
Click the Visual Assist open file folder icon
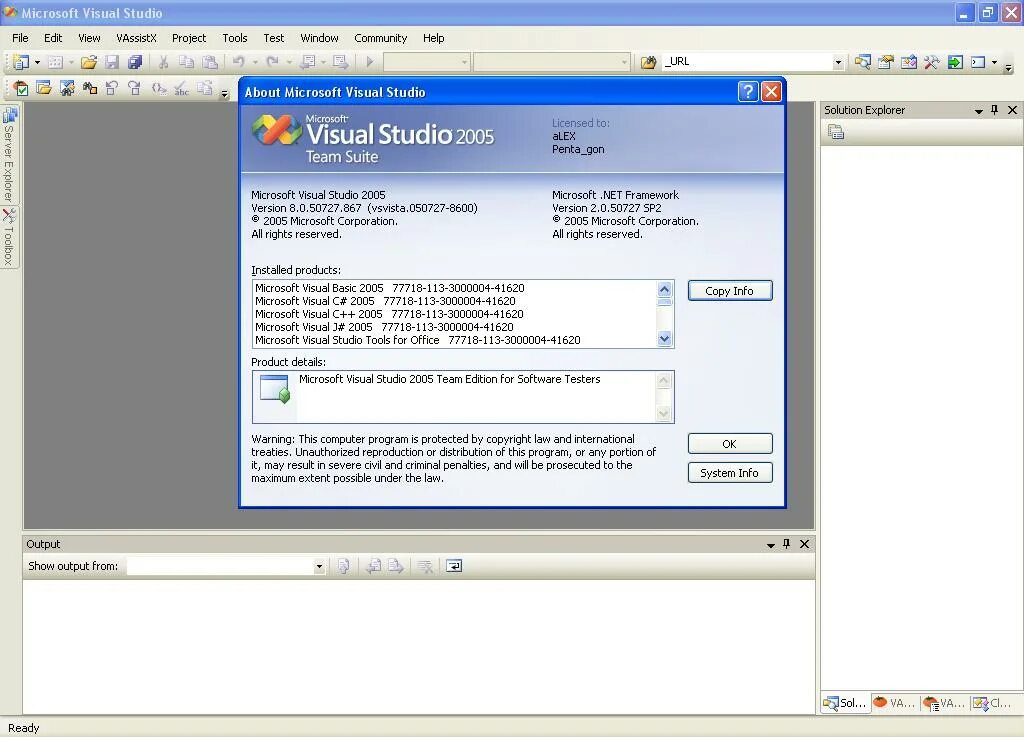pyautogui.click(x=44, y=88)
